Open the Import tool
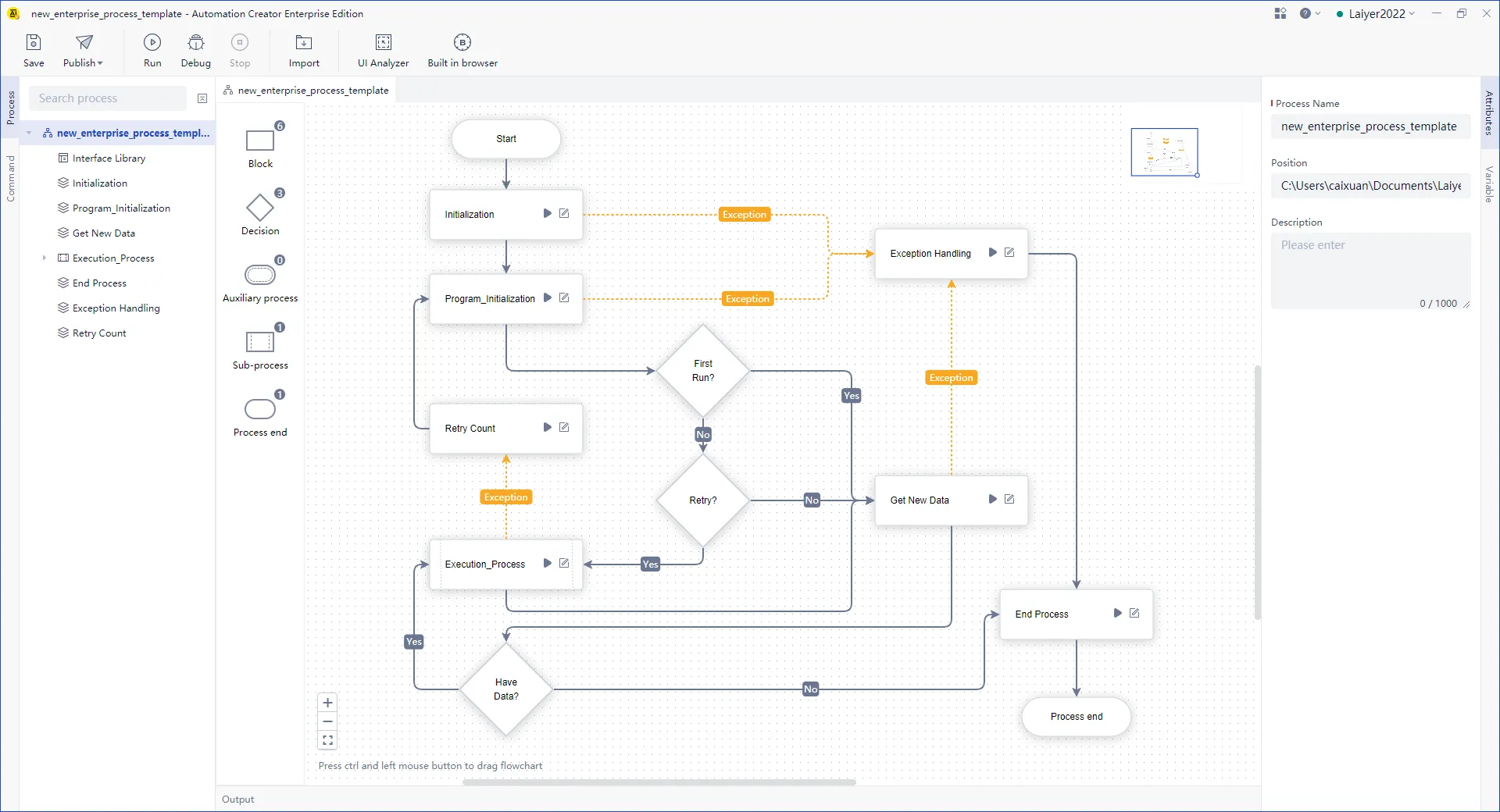The width and height of the screenshot is (1500, 812). point(304,51)
